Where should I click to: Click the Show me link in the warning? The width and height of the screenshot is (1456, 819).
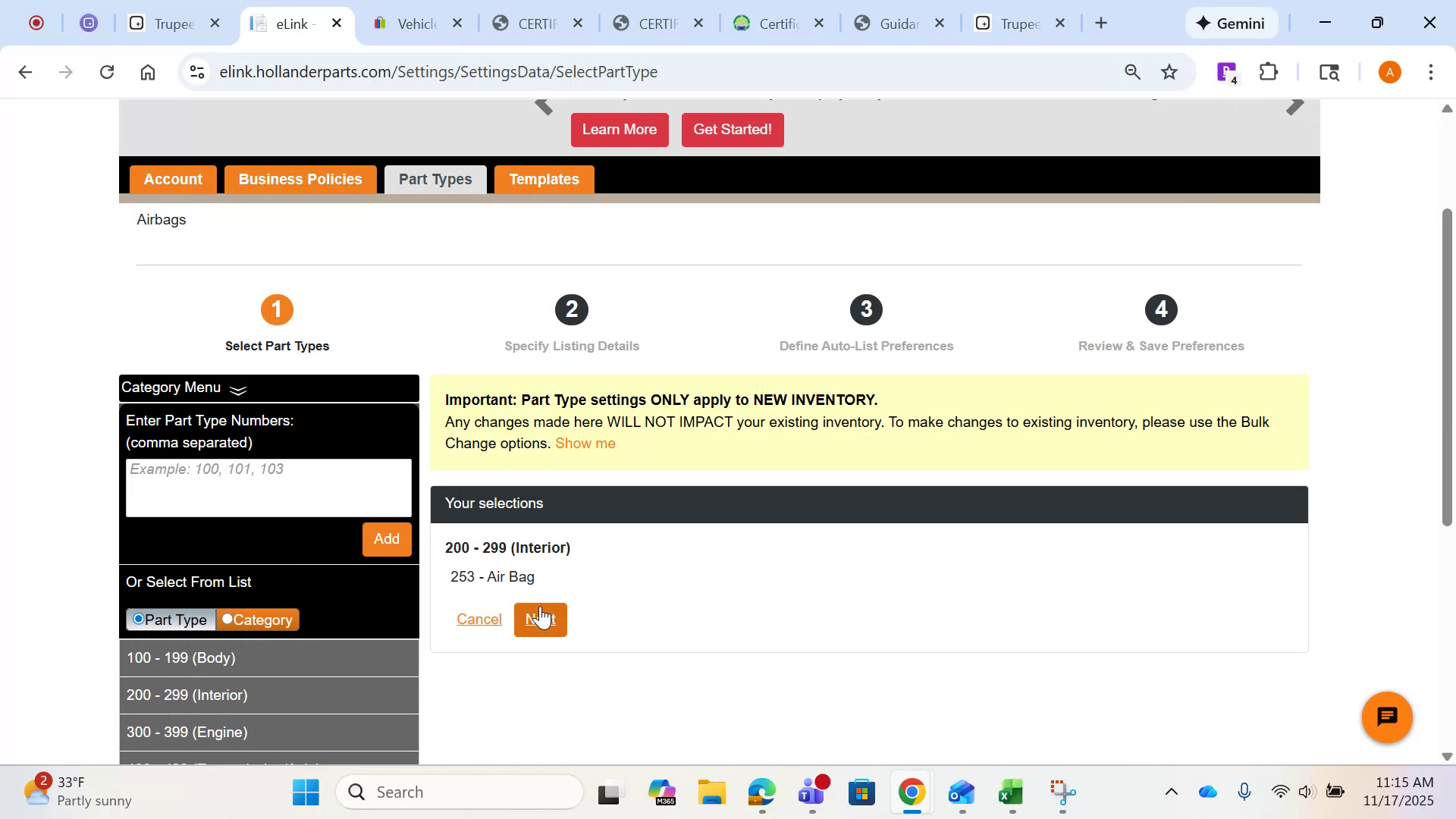coord(585,443)
